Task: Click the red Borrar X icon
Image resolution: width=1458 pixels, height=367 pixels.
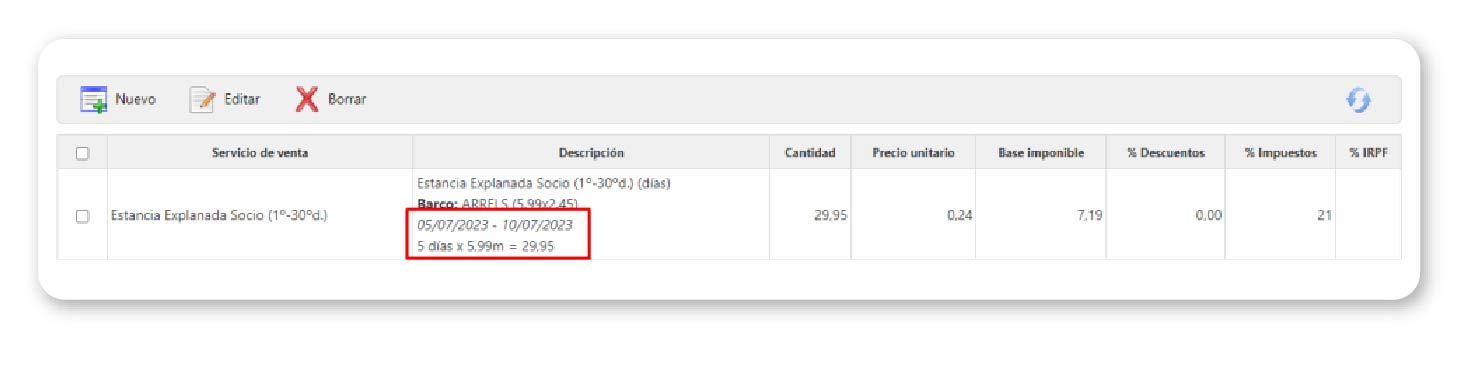Action: coord(307,100)
